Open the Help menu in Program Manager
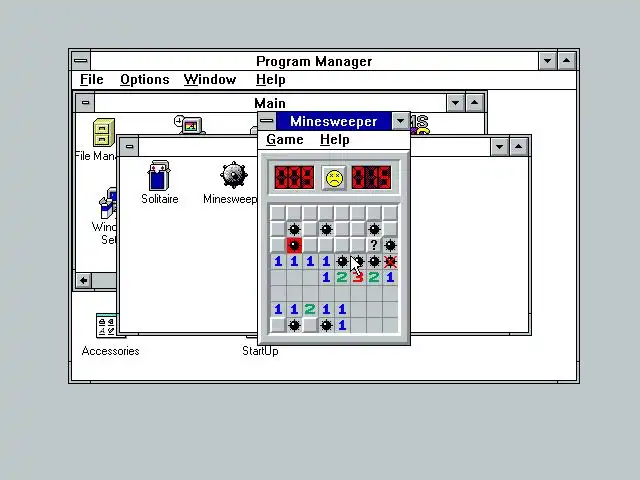This screenshot has width=640, height=480. 270,79
